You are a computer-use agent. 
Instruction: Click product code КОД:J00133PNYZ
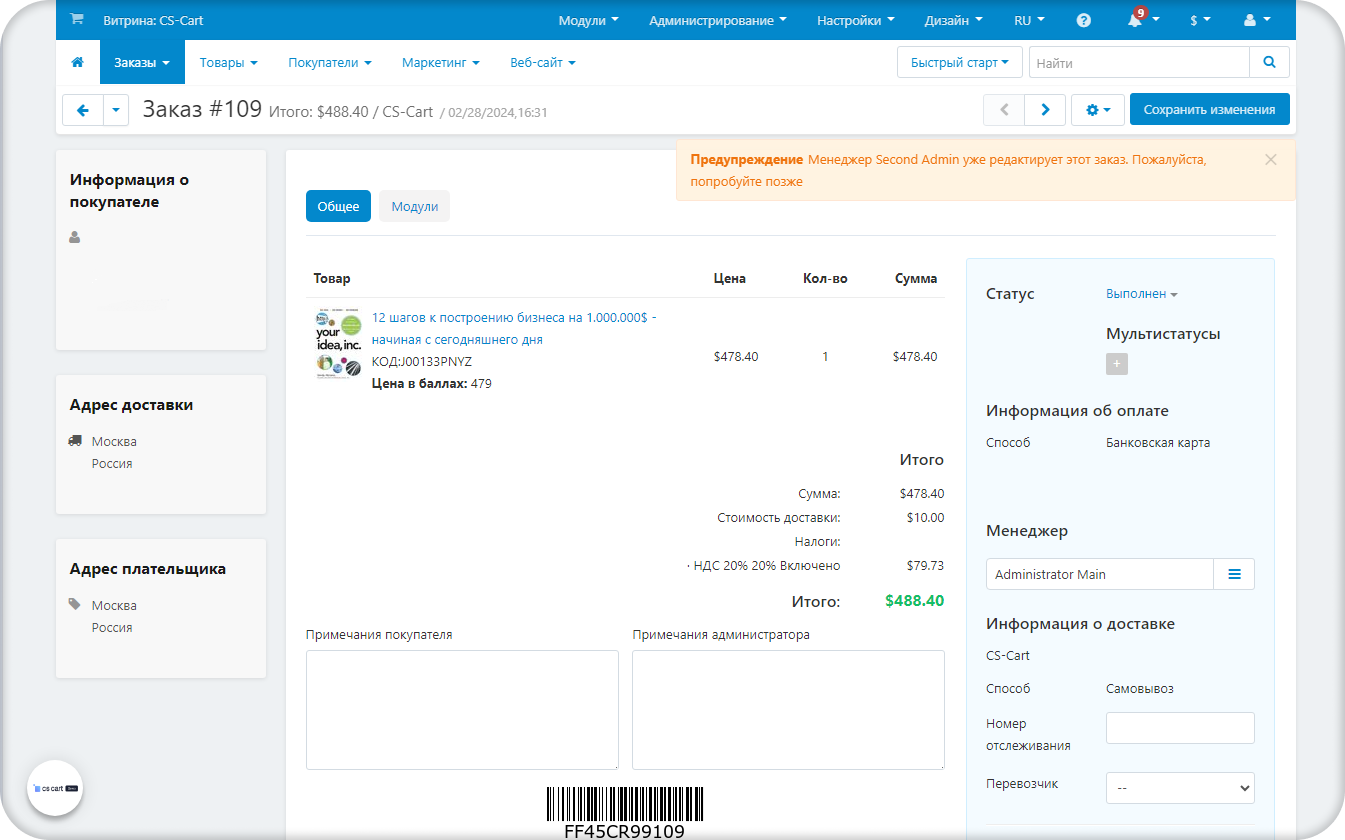pos(422,361)
